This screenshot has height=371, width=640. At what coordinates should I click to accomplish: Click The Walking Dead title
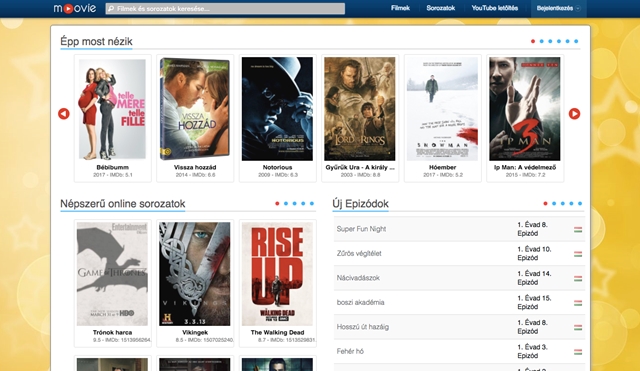[x=277, y=333]
